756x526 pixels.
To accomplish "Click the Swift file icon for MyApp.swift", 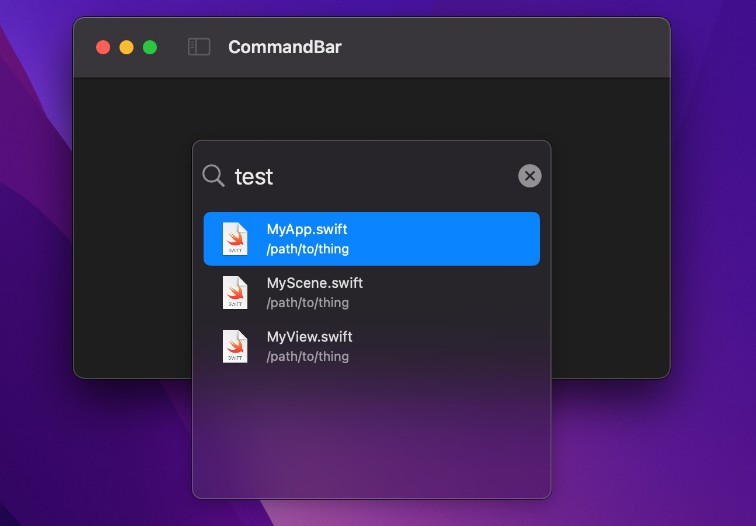I will click(x=235, y=239).
